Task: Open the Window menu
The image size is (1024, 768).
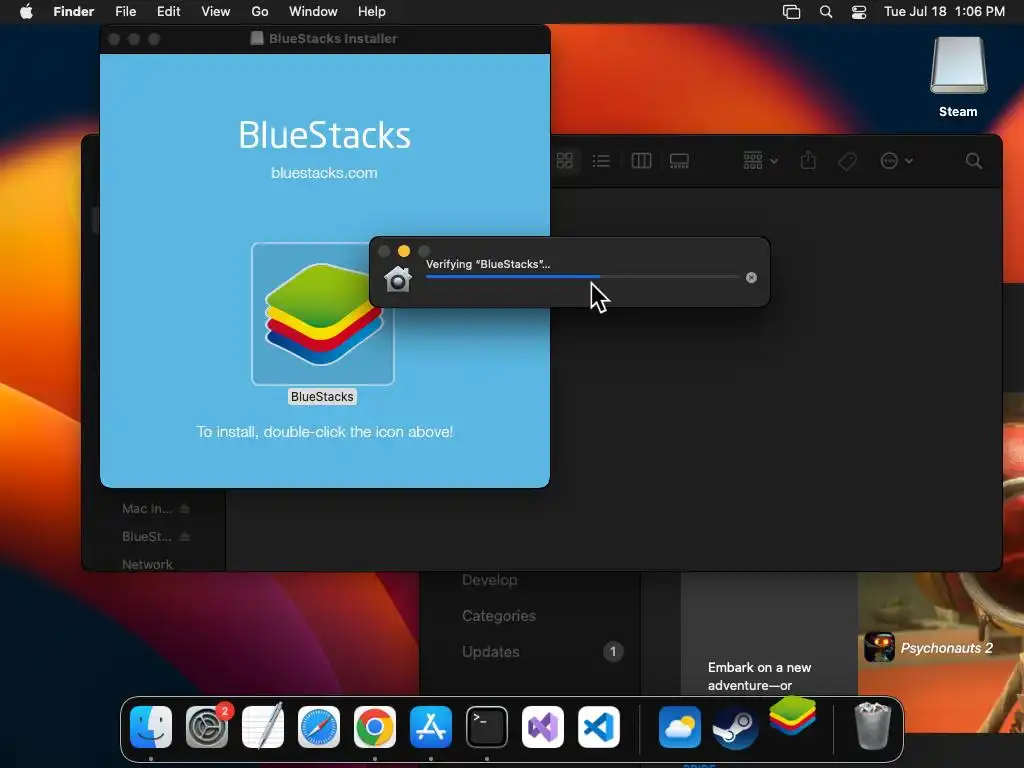Action: pyautogui.click(x=313, y=12)
